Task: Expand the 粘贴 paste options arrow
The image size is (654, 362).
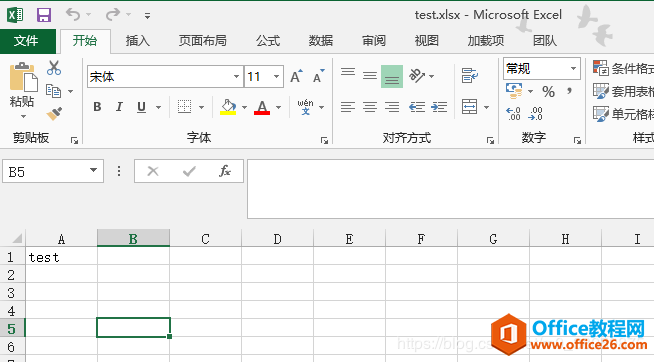Action: click(x=23, y=116)
